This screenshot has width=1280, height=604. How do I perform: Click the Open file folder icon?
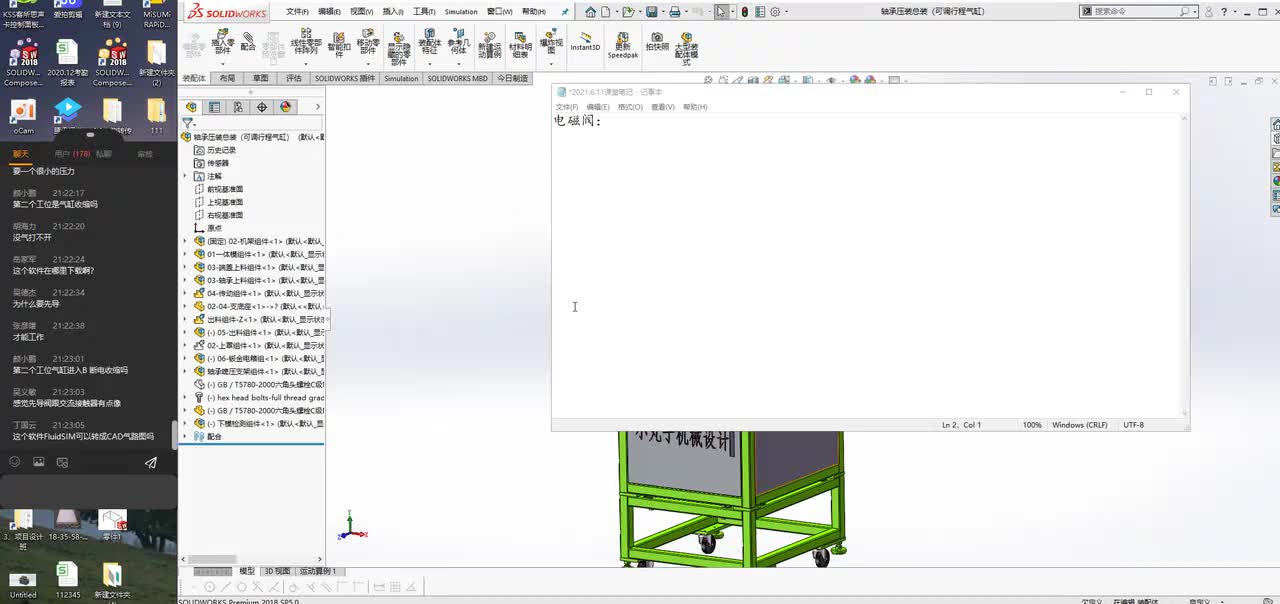(x=628, y=12)
